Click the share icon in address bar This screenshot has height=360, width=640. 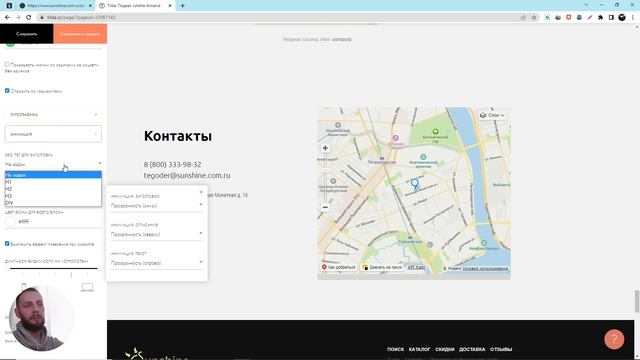pos(523,18)
